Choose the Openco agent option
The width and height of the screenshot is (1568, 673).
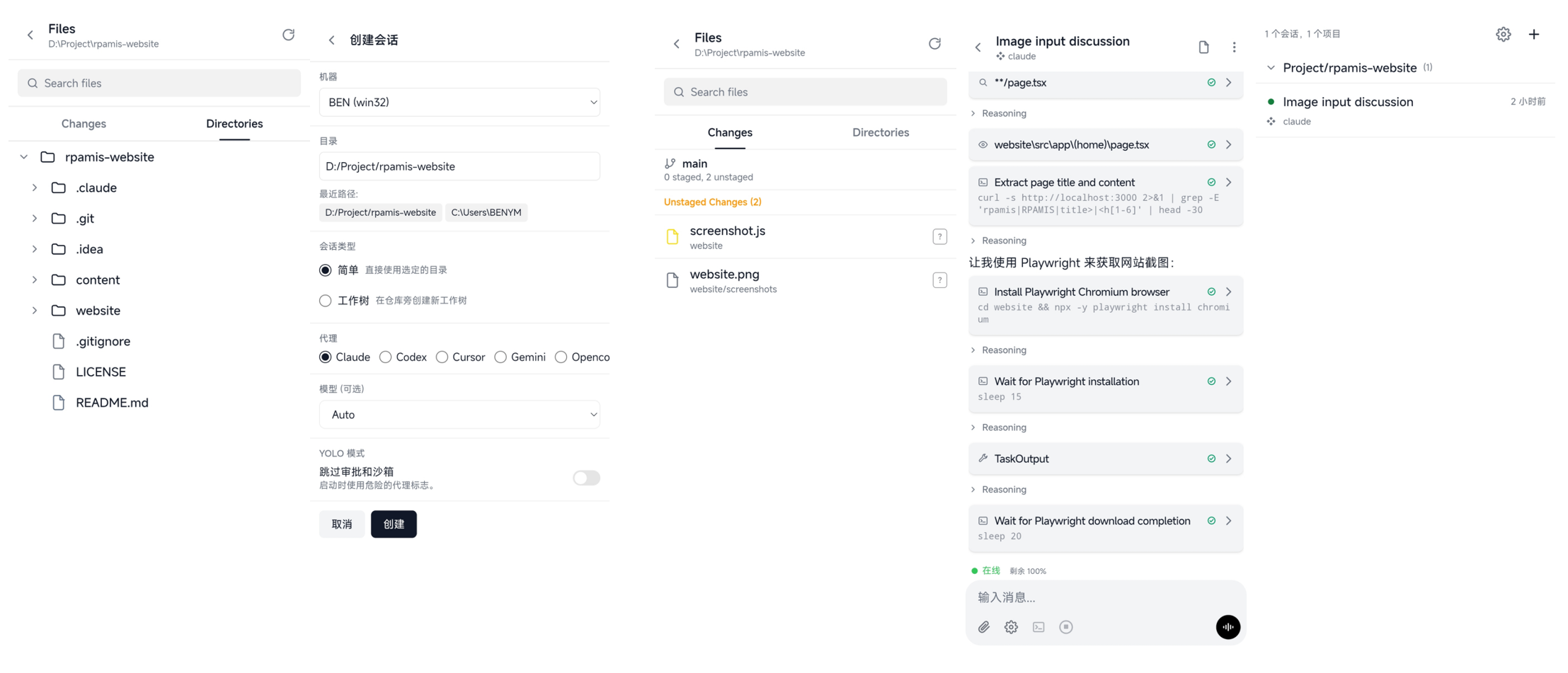[x=561, y=357]
